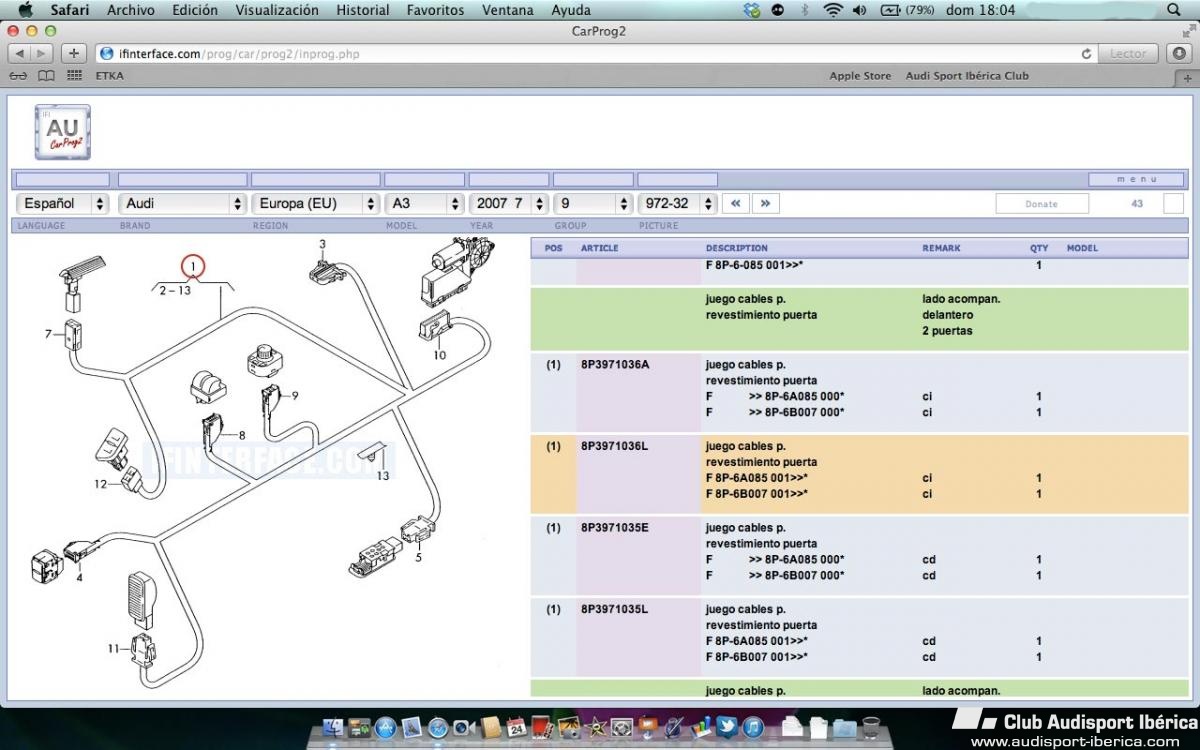Open a new tab with plus
The image size is (1200, 750).
[1188, 77]
